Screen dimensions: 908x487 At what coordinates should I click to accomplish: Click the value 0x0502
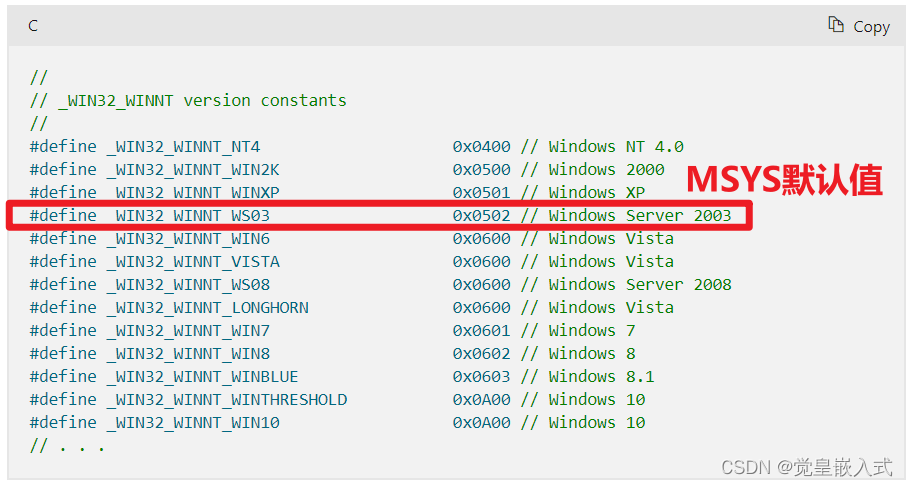point(482,215)
